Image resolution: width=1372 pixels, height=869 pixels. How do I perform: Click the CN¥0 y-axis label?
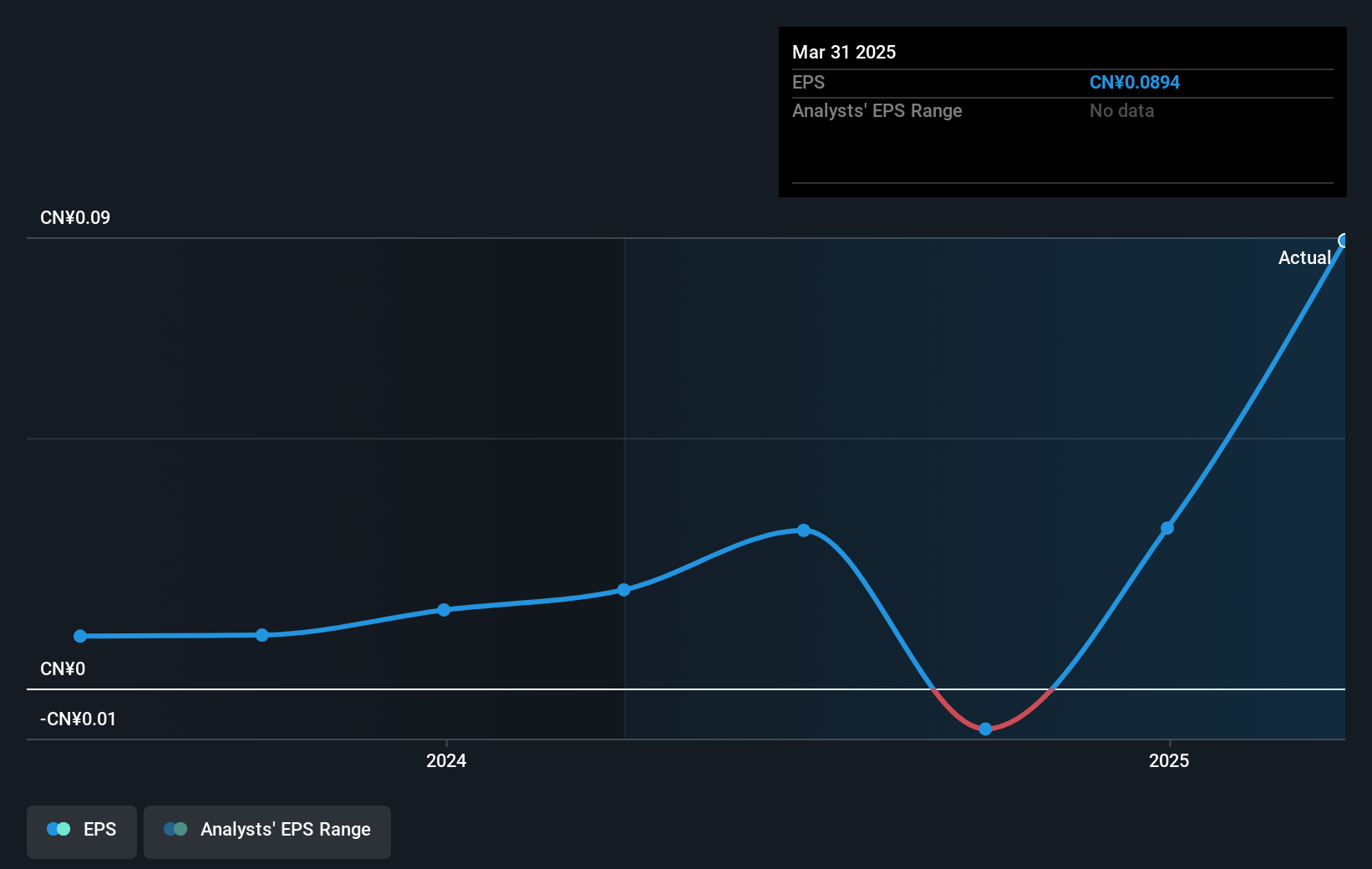[x=63, y=669]
